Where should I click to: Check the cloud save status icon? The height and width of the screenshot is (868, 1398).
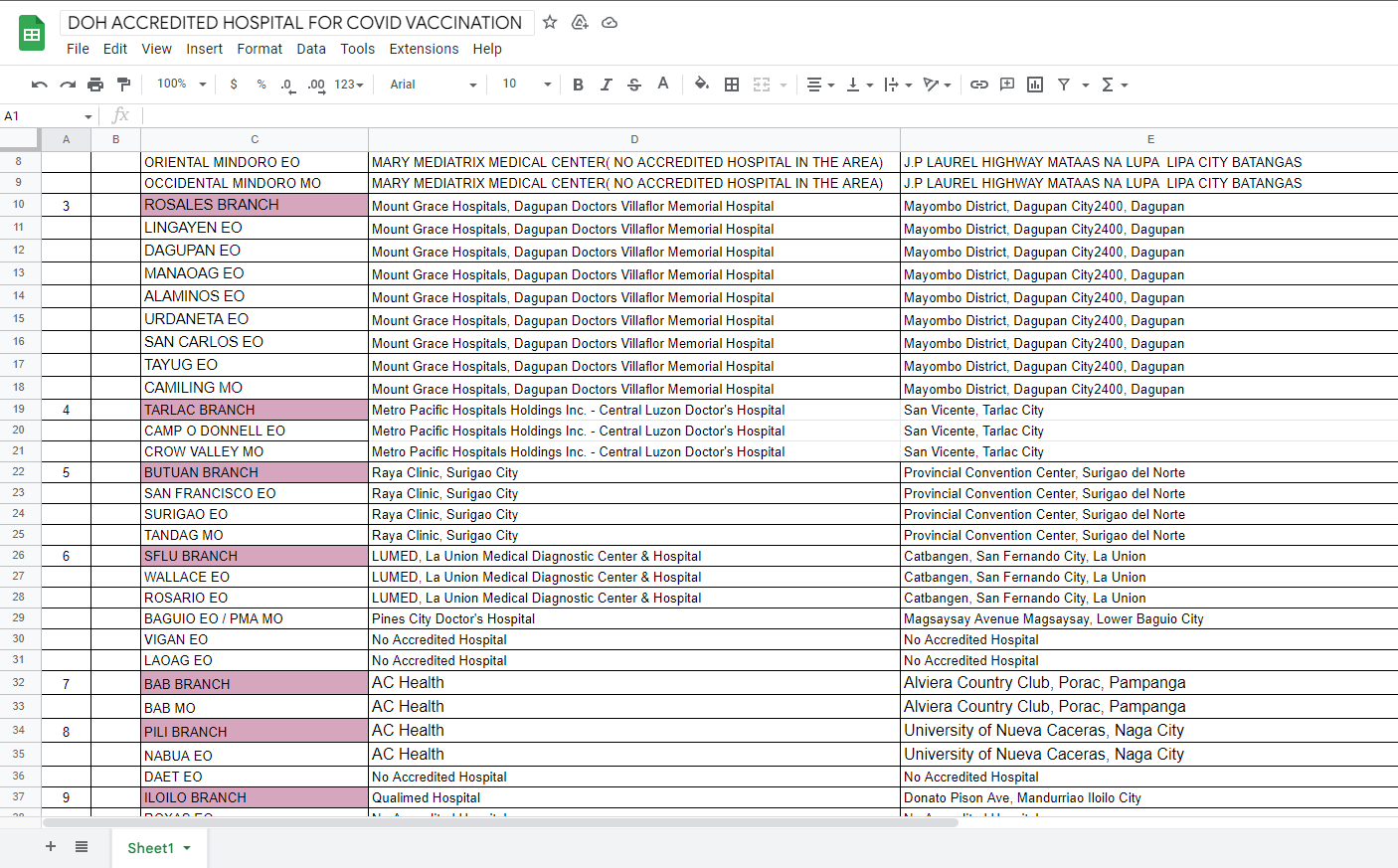tap(610, 22)
